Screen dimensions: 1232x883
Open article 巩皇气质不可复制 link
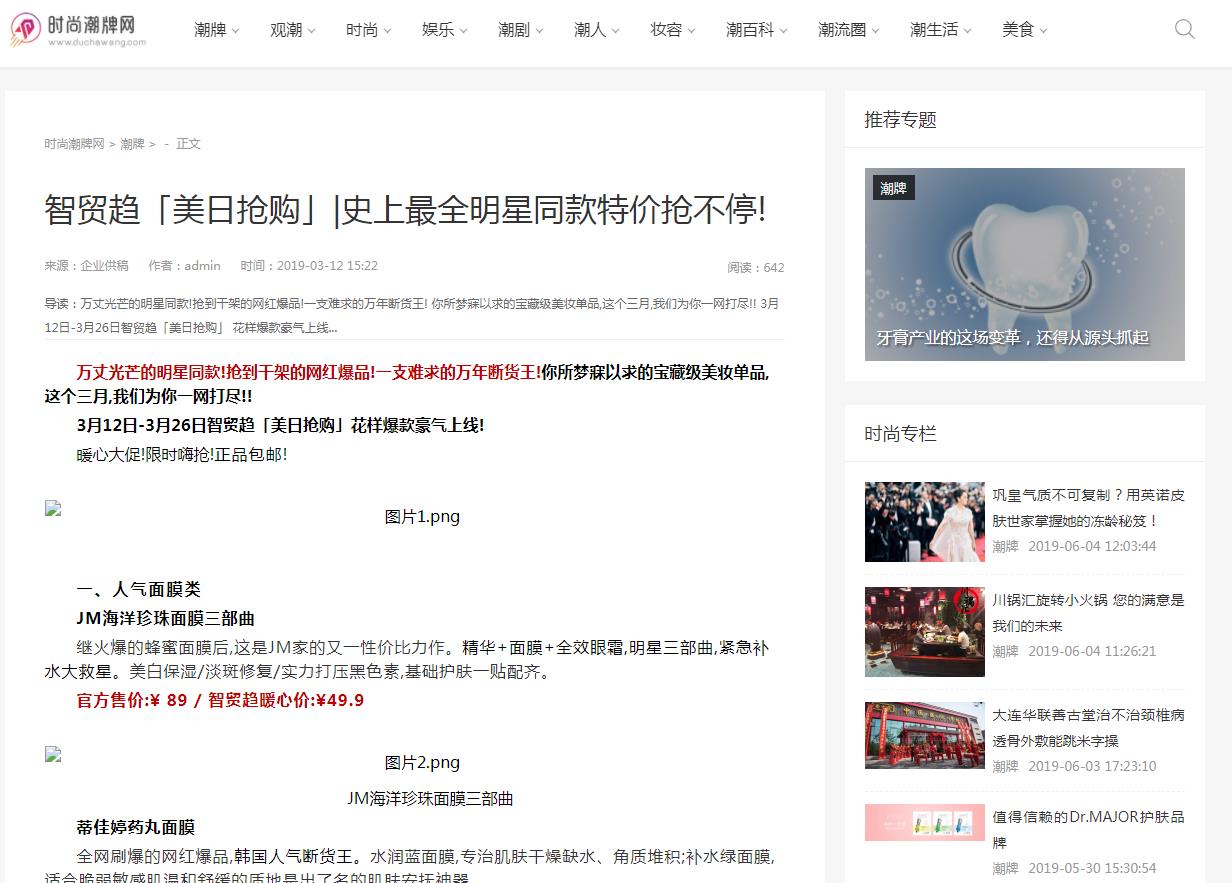coord(1088,508)
